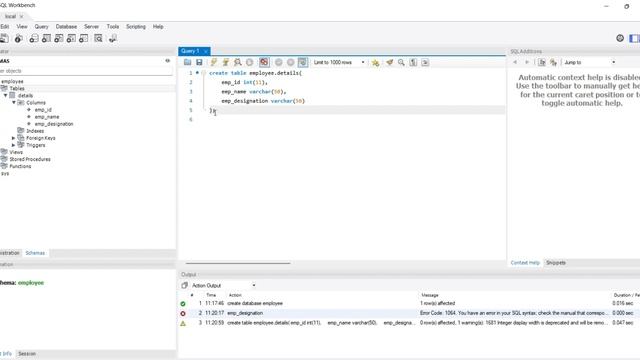Click the filter objects search field

click(x=86, y=71)
